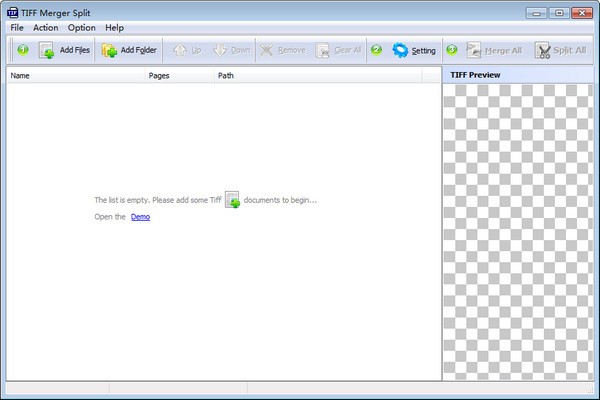Screen dimensions: 600x400
Task: Click the green help icon before Merge All
Action: click(x=452, y=50)
